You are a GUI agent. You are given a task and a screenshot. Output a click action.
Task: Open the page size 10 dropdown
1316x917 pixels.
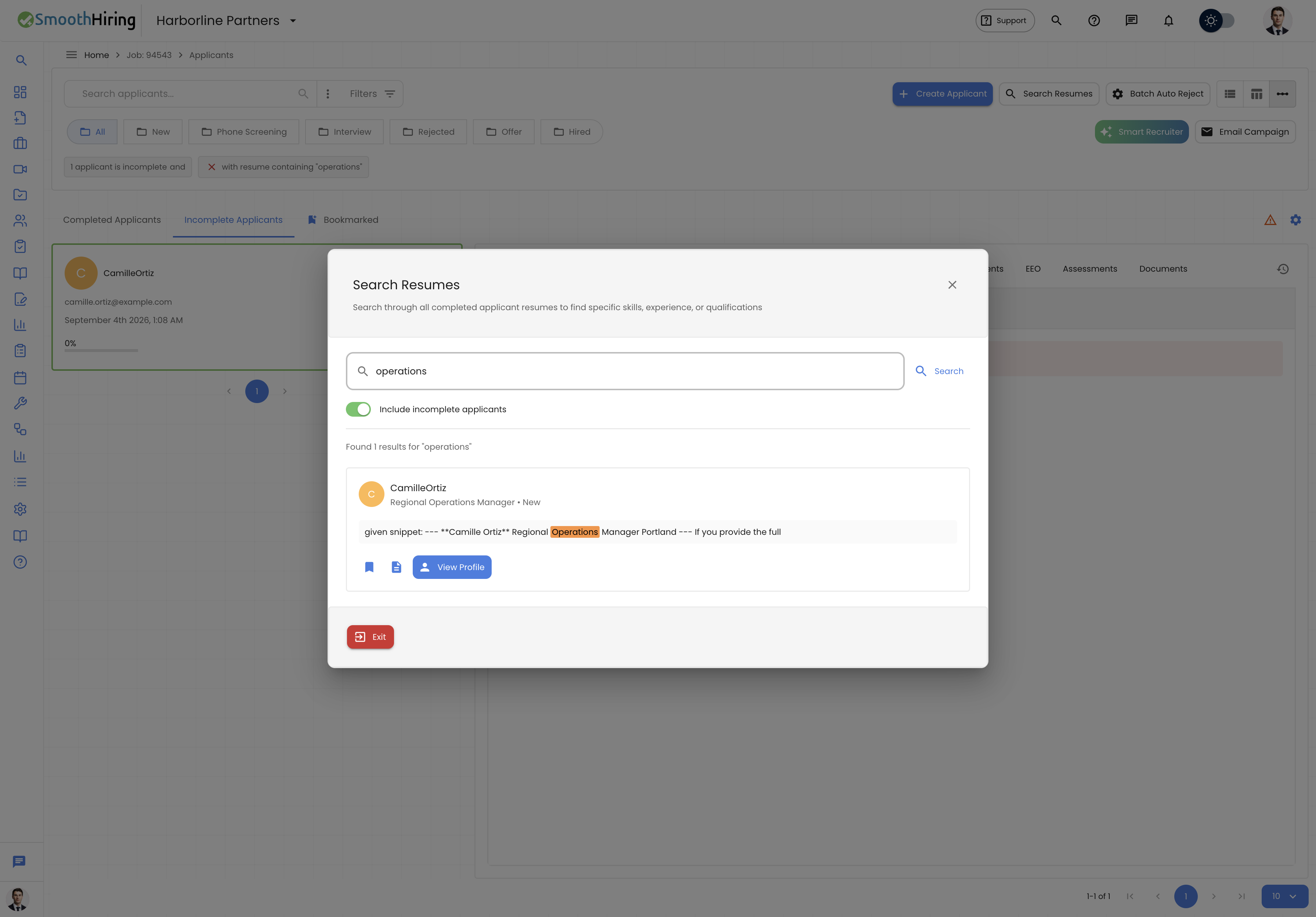point(1284,896)
